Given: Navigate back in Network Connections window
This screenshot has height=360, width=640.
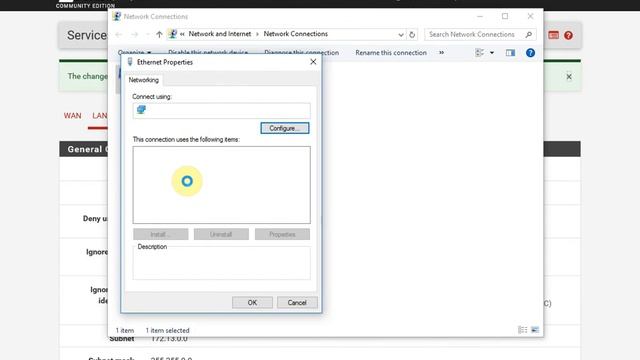Looking at the screenshot, I should click(x=119, y=35).
